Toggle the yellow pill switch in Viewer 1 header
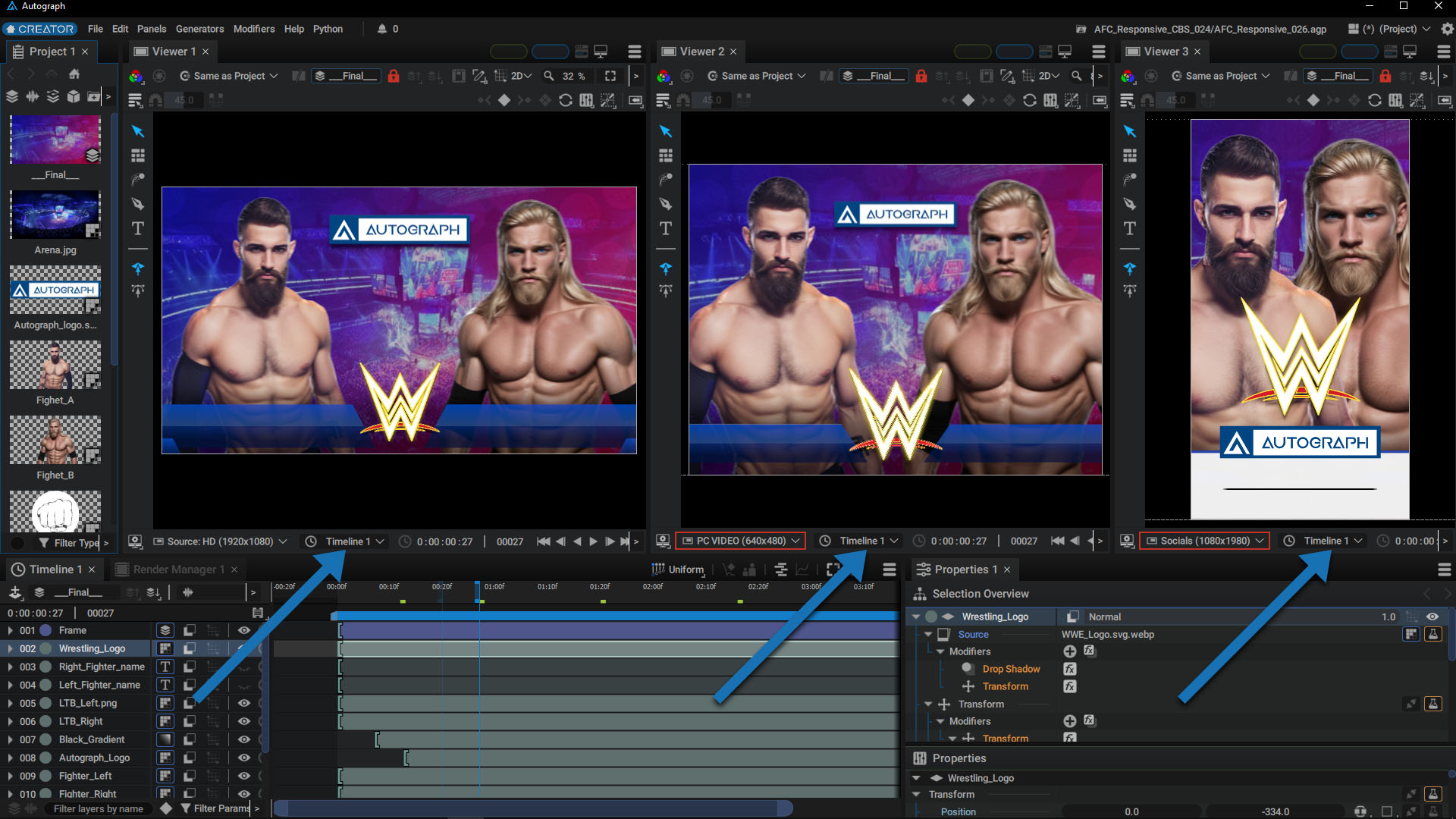Viewport: 1456px width, 819px height. tap(508, 52)
